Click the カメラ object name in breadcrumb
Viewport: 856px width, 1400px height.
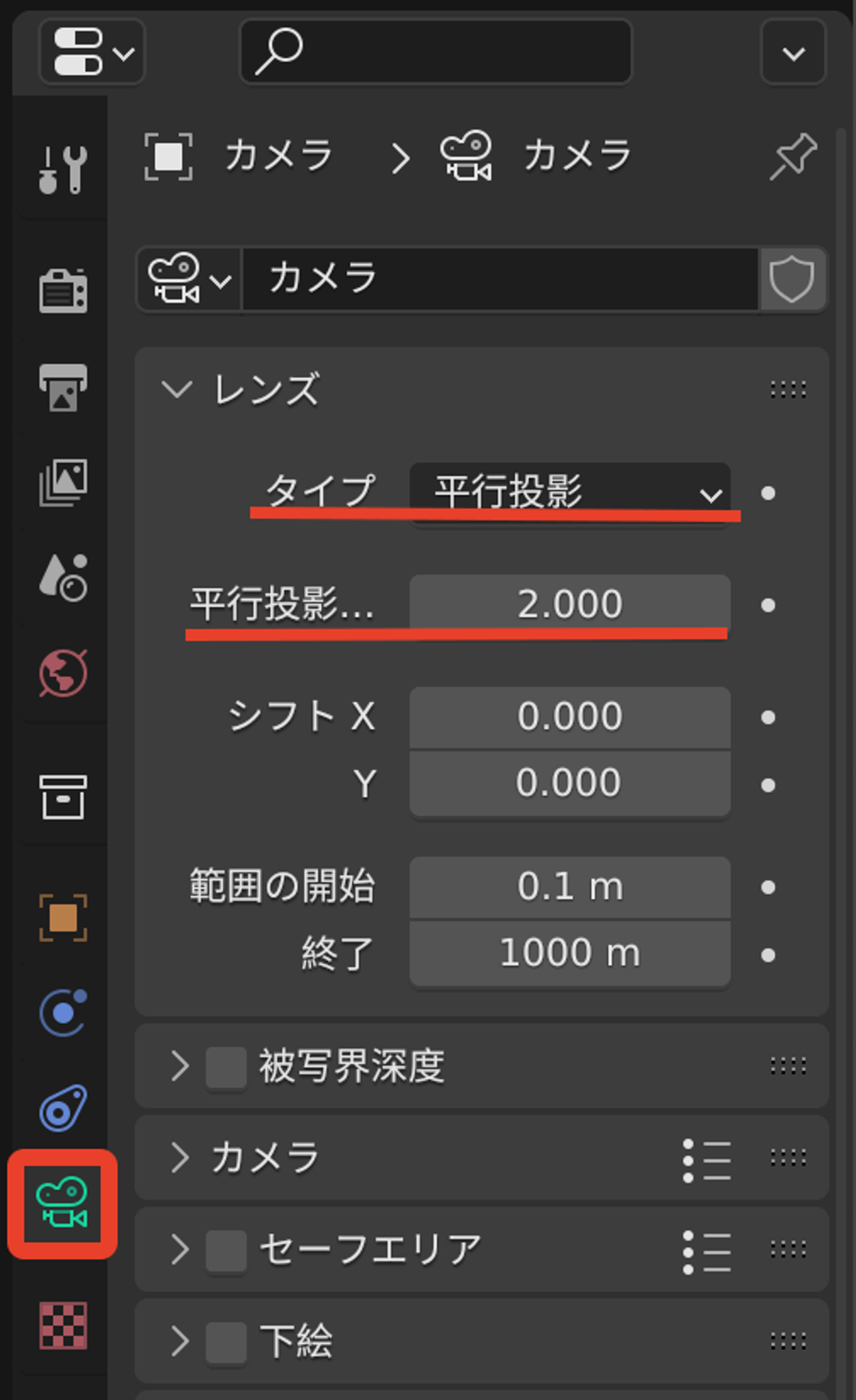[279, 156]
